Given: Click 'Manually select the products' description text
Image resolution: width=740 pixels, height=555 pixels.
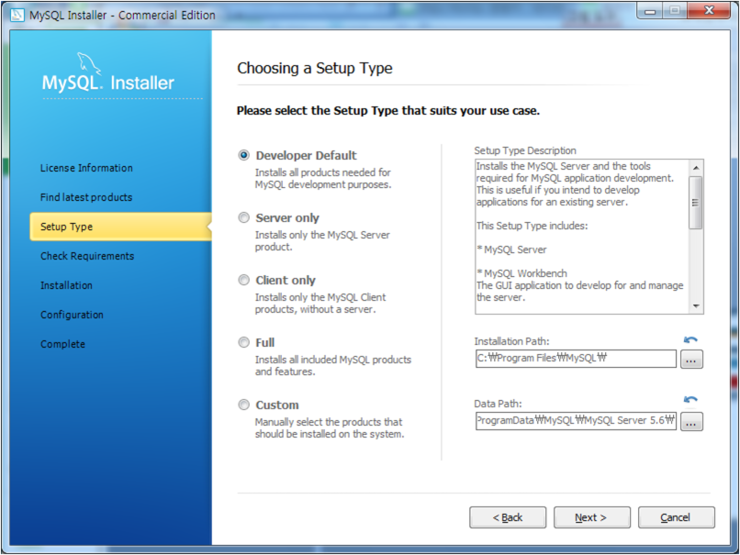Looking at the screenshot, I should 329,428.
